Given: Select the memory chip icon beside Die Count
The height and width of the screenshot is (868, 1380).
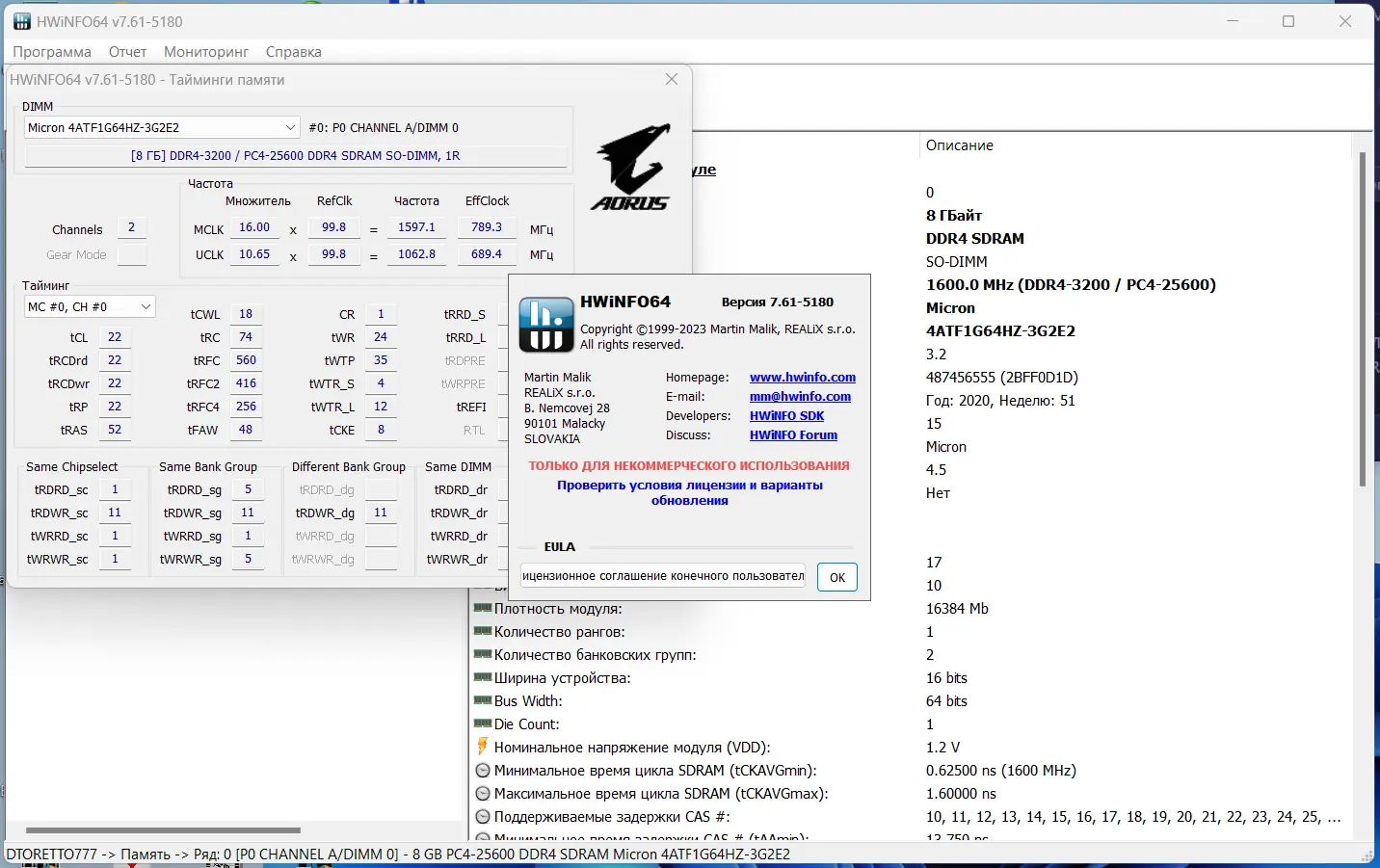Looking at the screenshot, I should pos(483,723).
